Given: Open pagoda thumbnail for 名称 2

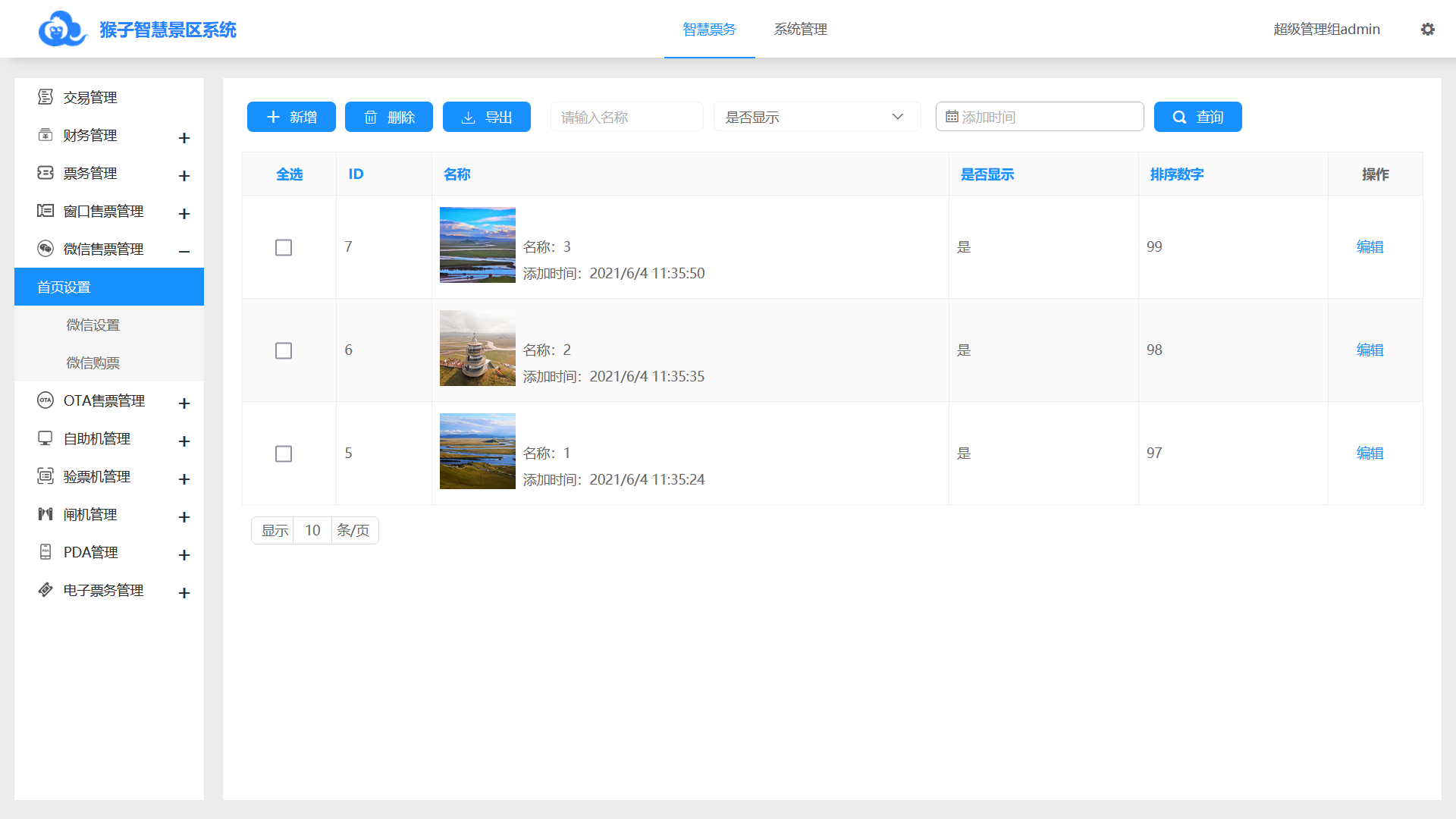Looking at the screenshot, I should 478,348.
